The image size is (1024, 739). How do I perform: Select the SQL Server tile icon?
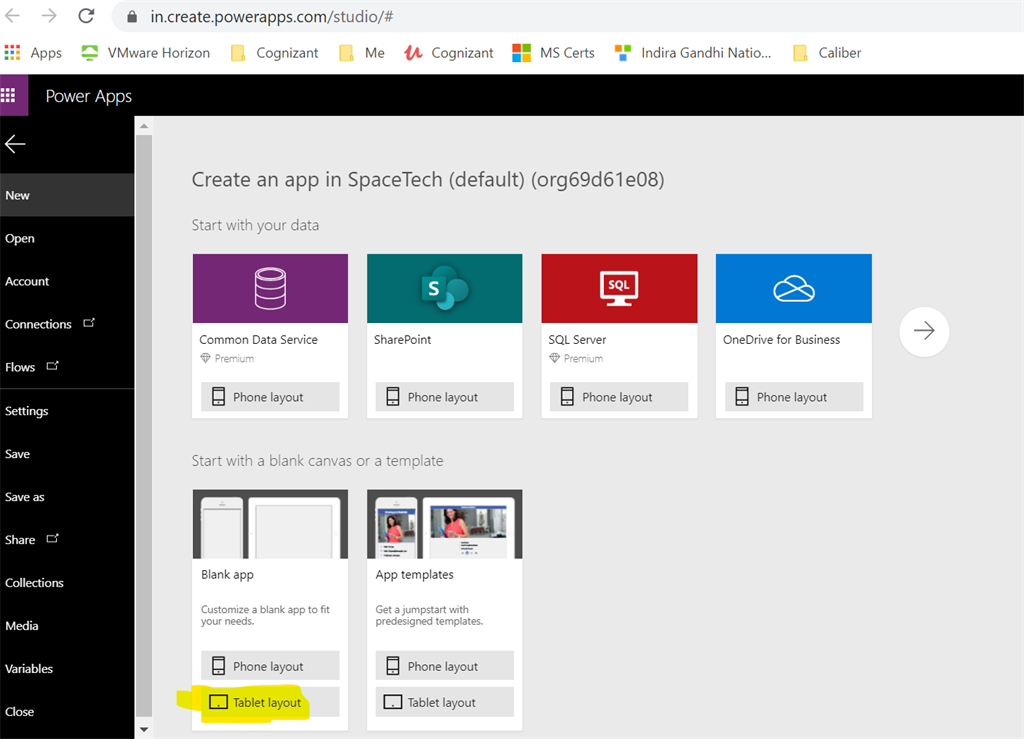point(619,288)
